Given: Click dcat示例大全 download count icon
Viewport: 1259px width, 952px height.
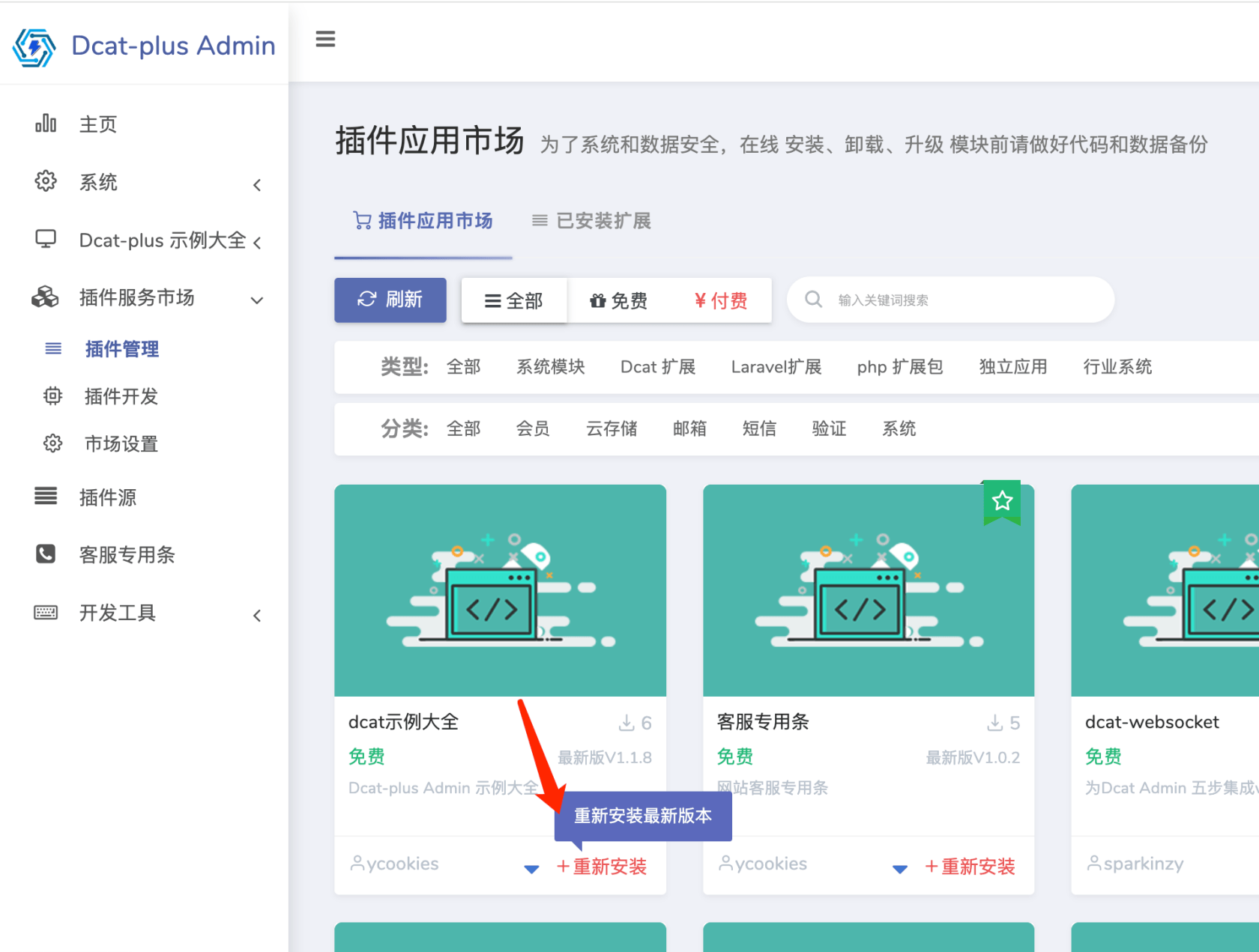Looking at the screenshot, I should coord(627,723).
